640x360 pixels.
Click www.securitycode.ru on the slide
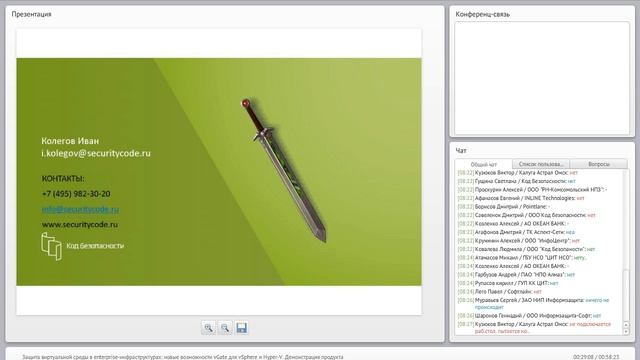pos(80,224)
